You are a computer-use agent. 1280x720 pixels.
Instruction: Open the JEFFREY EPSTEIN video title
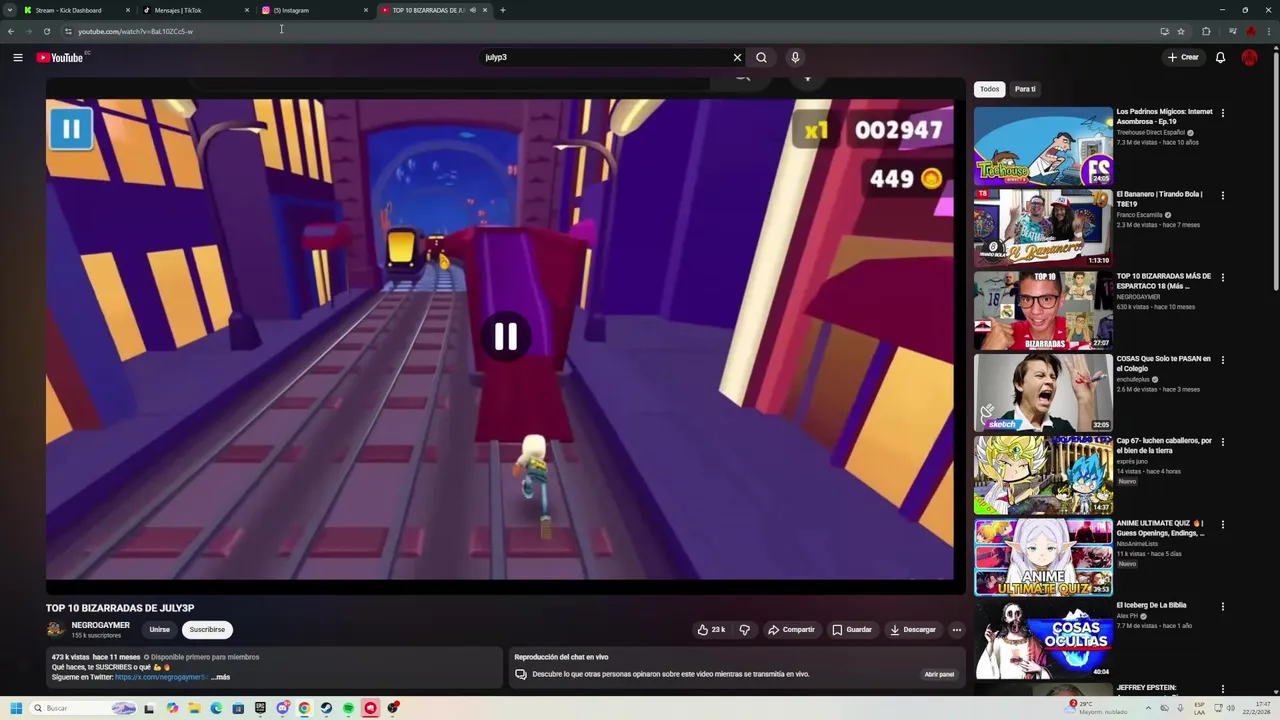click(1146, 688)
